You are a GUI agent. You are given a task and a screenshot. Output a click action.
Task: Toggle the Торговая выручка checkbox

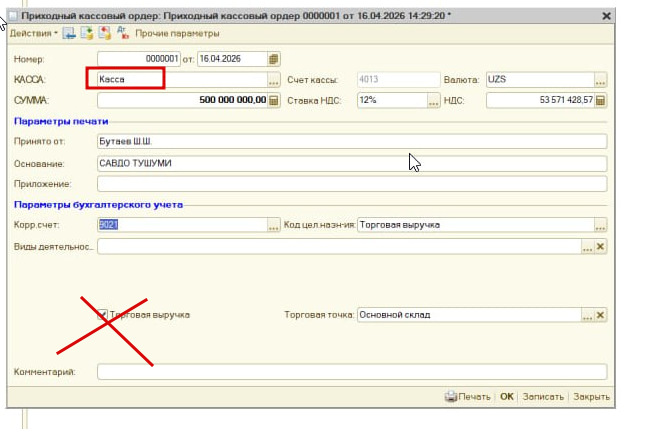[102, 315]
